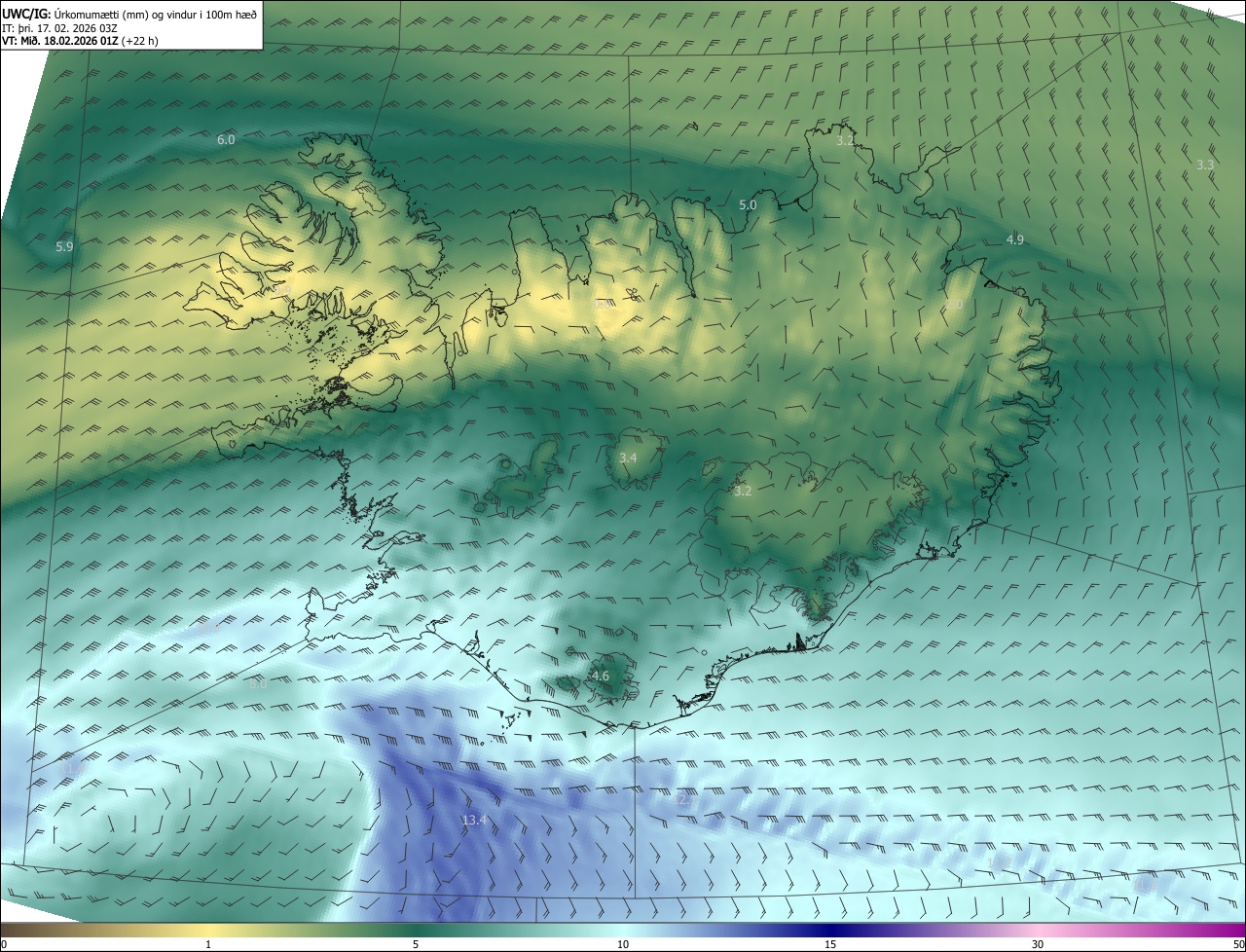Click the UWC/IG Úrkomumætti title line
The width and height of the screenshot is (1246, 952).
[x=129, y=14]
